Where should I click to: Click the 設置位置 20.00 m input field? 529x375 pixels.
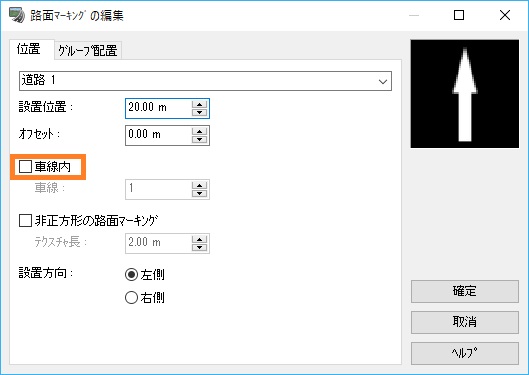pyautogui.click(x=158, y=108)
